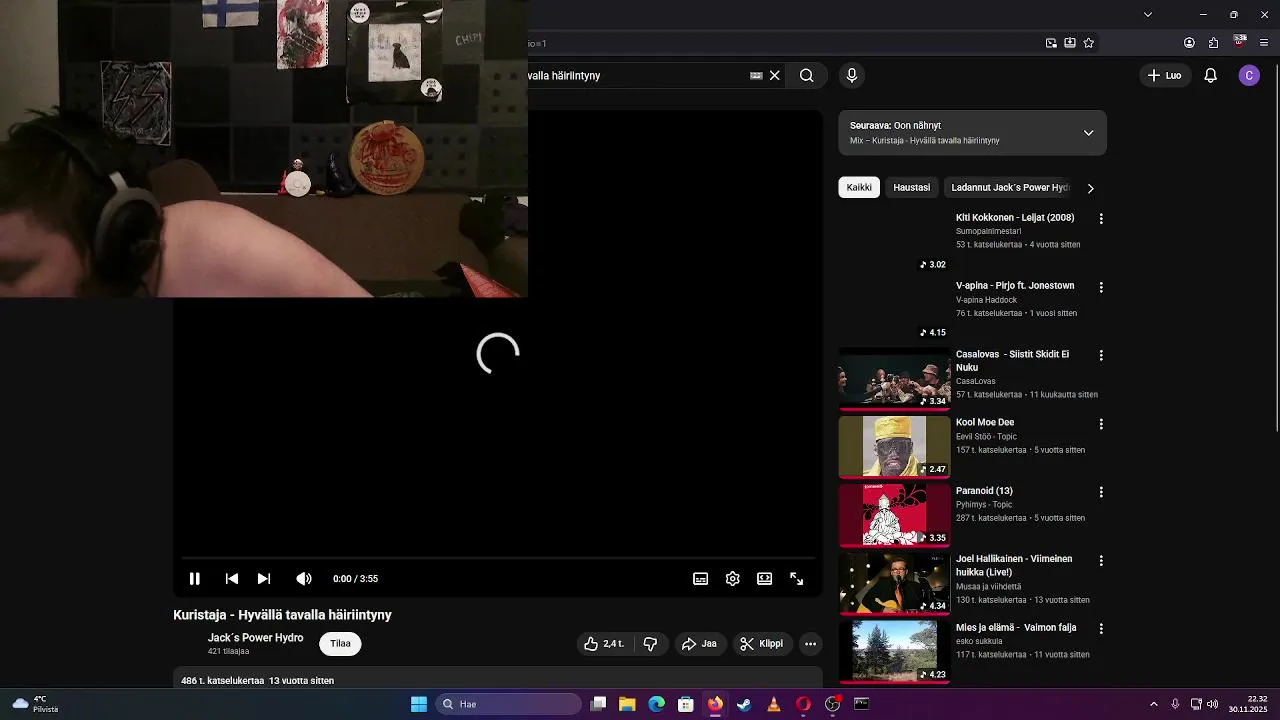The image size is (1280, 720).
Task: Click the taskbar Hae search box
Action: tap(508, 704)
